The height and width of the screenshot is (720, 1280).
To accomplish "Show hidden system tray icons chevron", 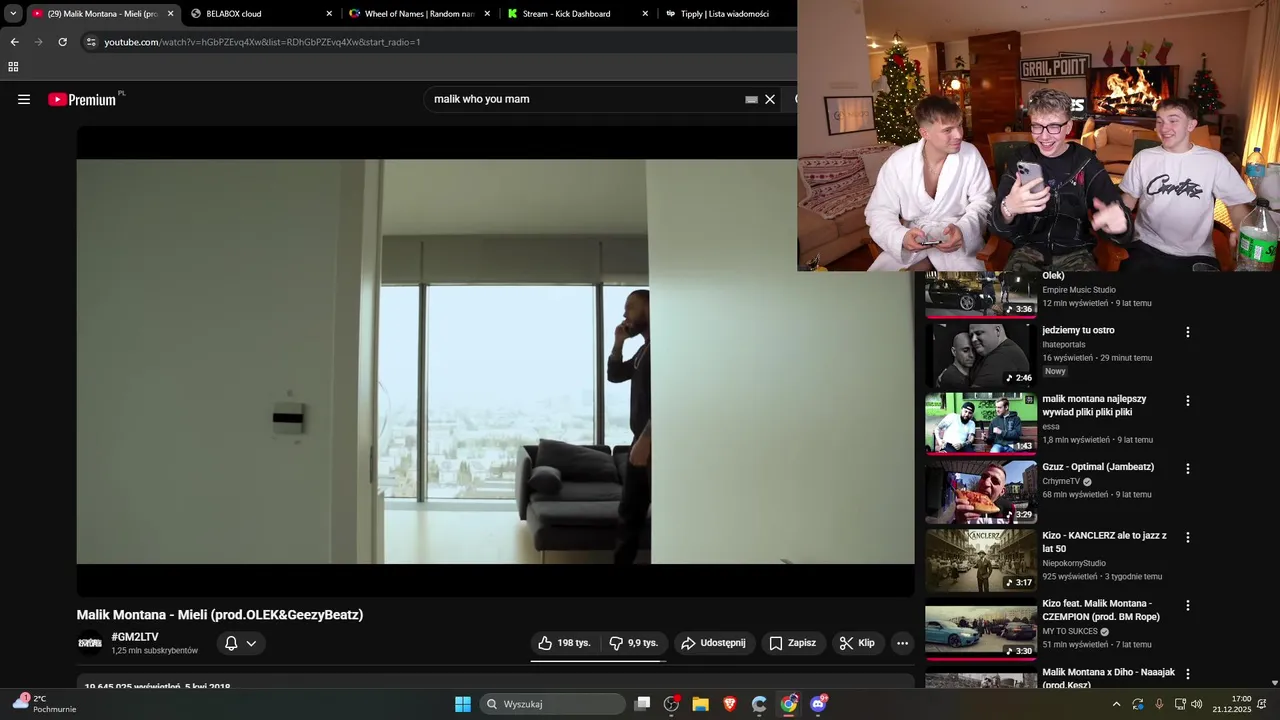I will [1116, 704].
